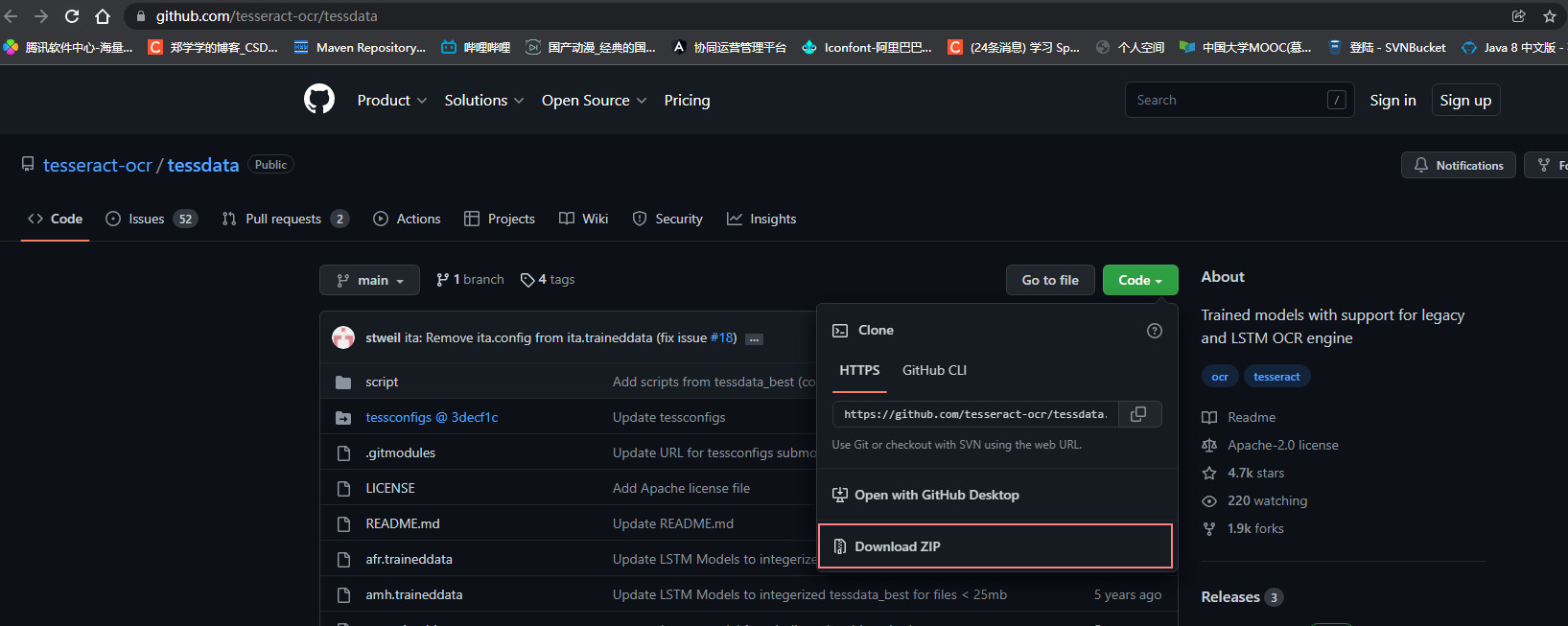The width and height of the screenshot is (1568, 626).
Task: Click the Fork icon button
Action: (1546, 165)
